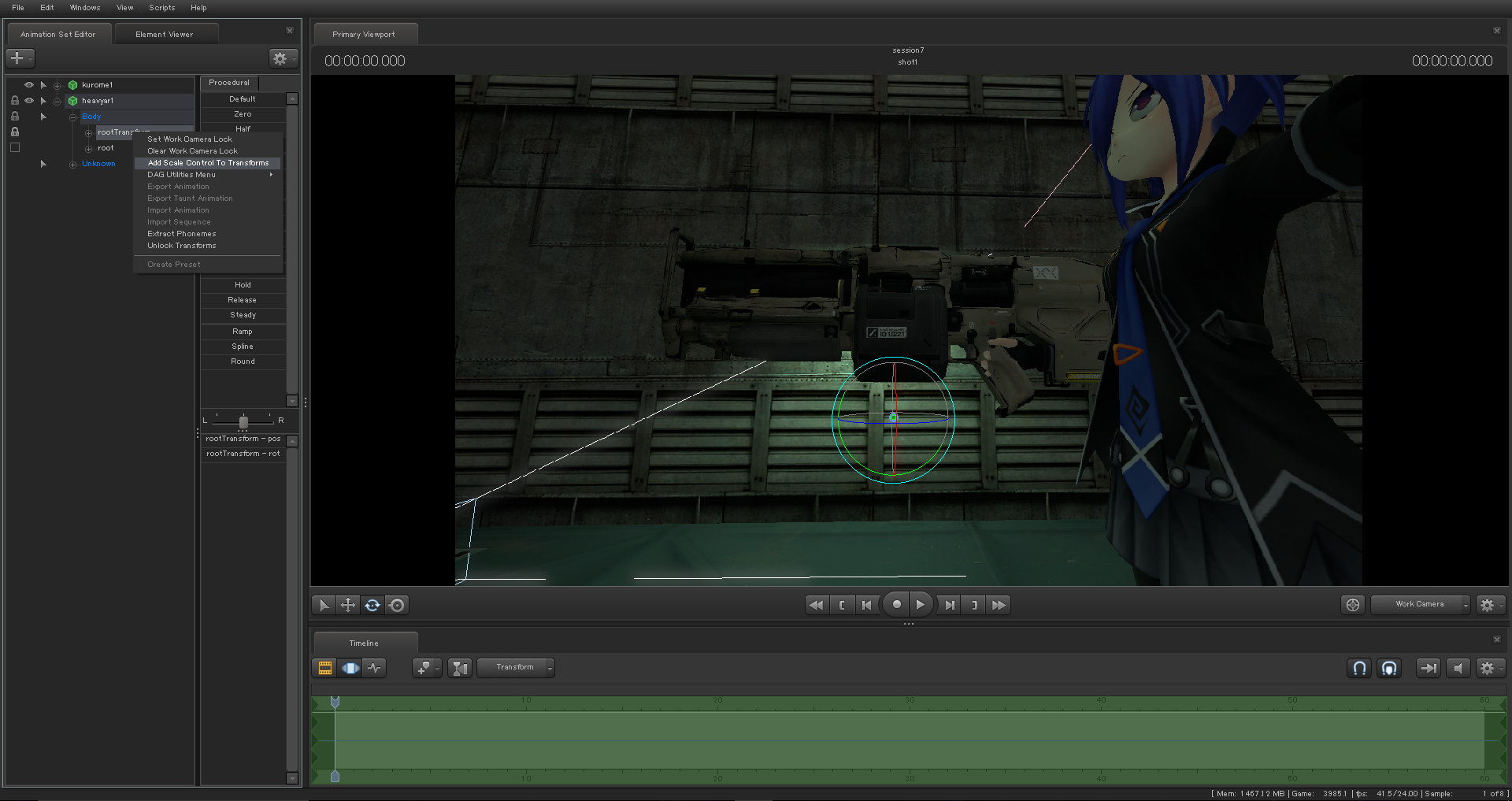Open the viewport settings gear
This screenshot has width=1512, height=801.
tap(1487, 605)
